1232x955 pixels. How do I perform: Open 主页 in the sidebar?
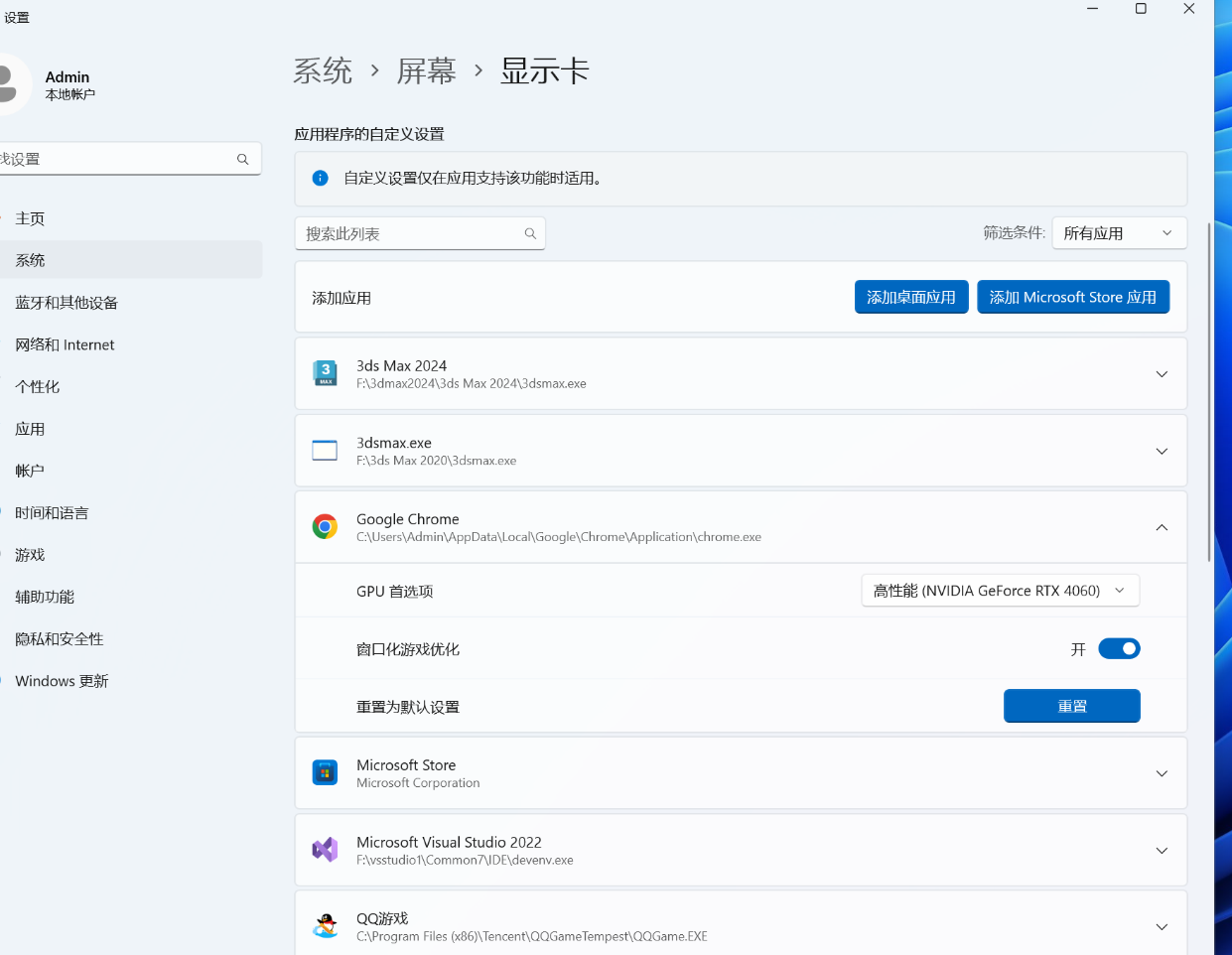coord(129,218)
